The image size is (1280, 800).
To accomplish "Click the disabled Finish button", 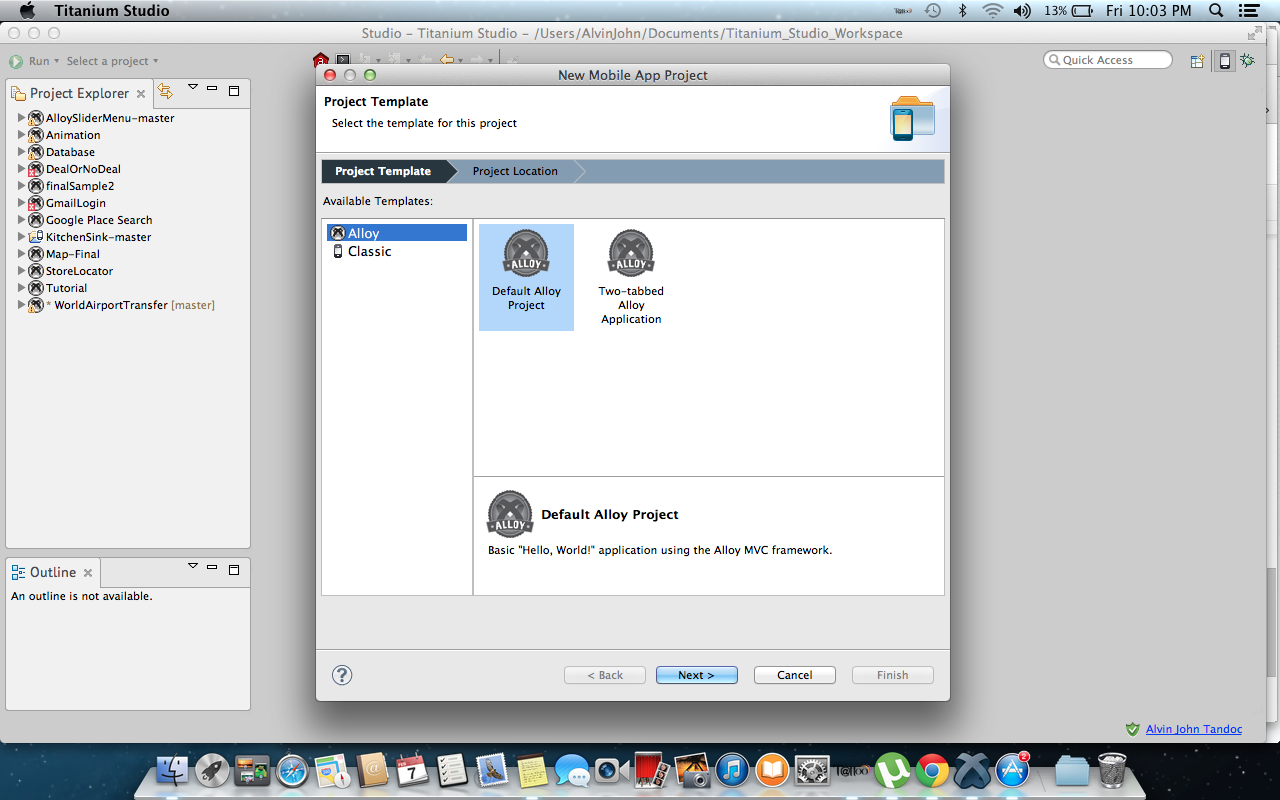I will point(893,675).
